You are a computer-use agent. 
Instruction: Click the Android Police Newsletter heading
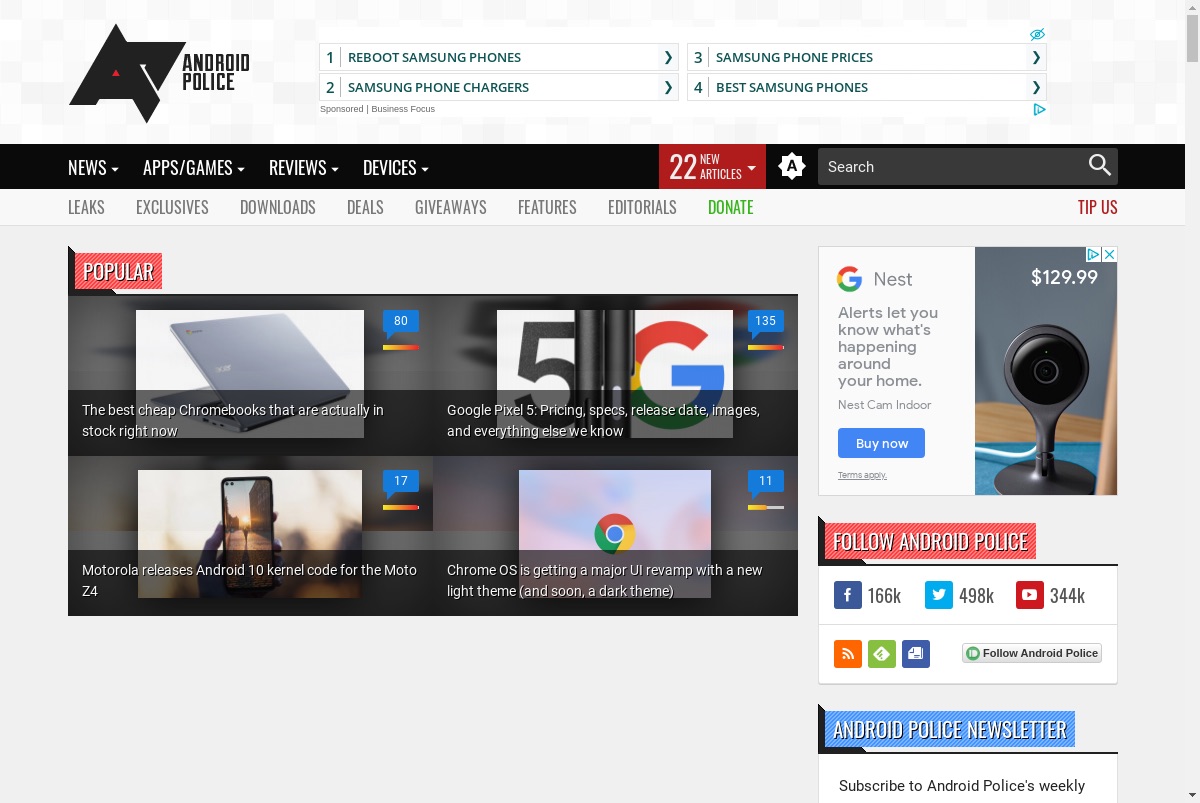[x=950, y=730]
